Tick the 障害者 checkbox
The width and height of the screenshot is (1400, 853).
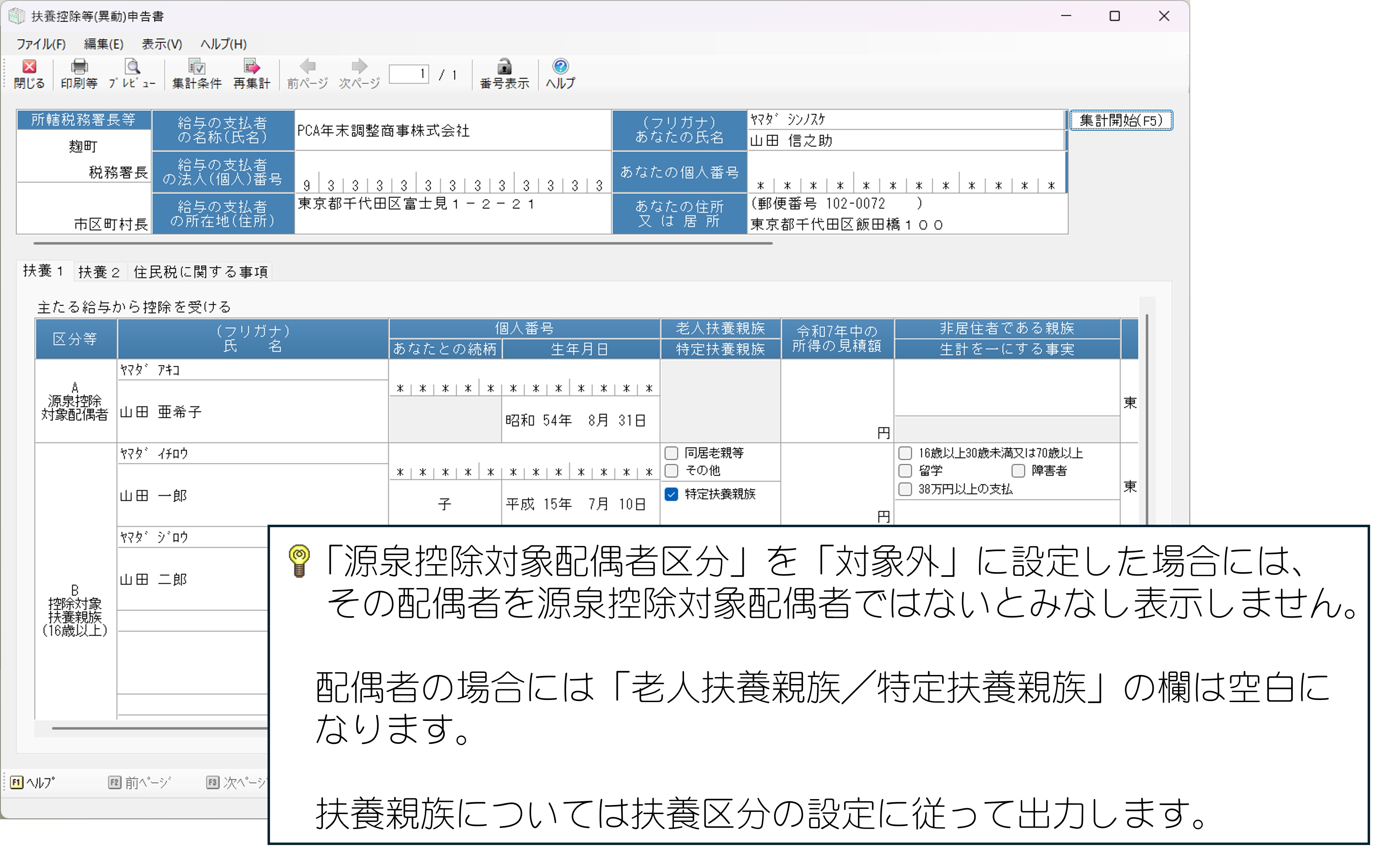(1018, 471)
